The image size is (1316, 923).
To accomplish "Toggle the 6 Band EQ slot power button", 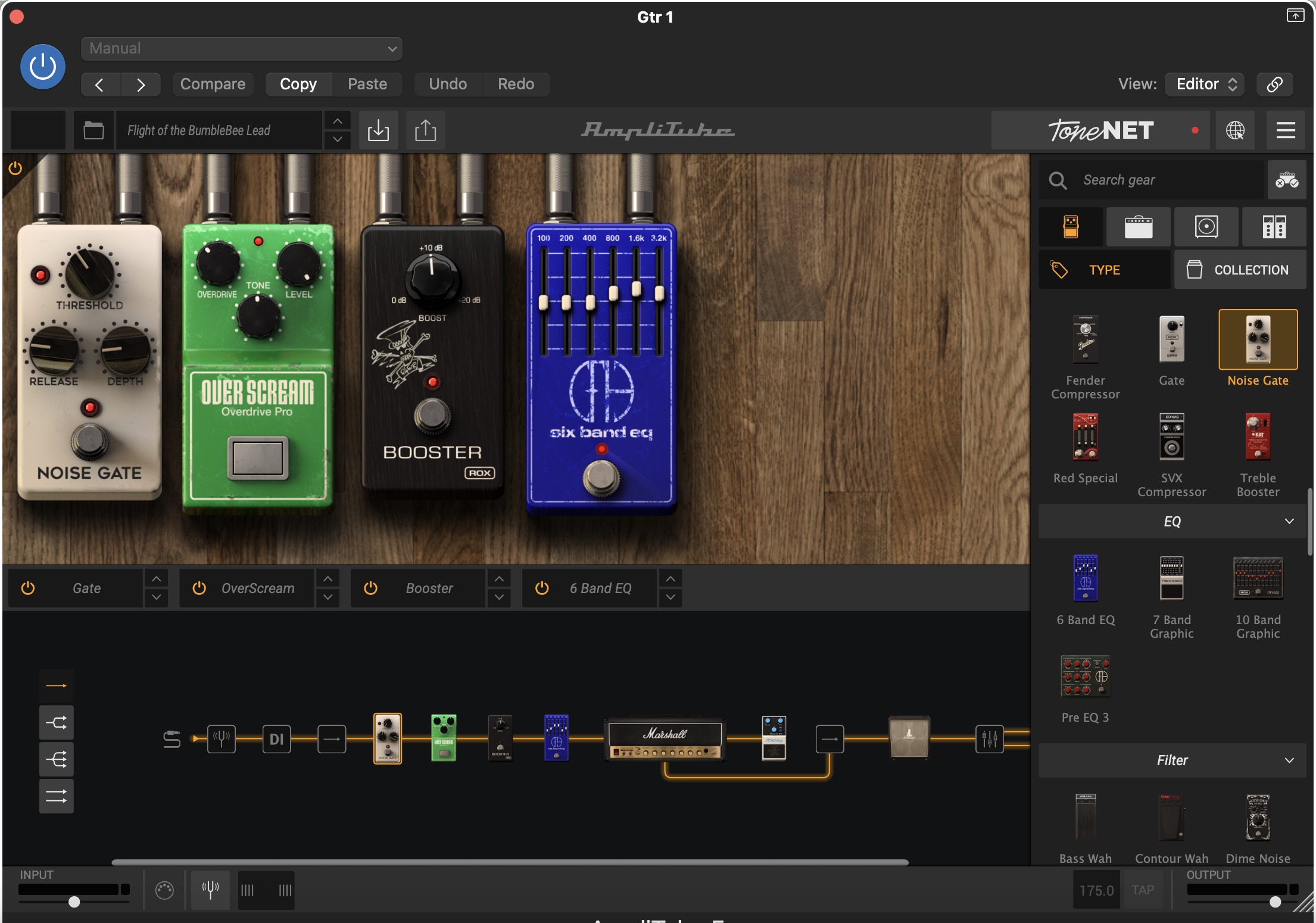I will pyautogui.click(x=542, y=588).
